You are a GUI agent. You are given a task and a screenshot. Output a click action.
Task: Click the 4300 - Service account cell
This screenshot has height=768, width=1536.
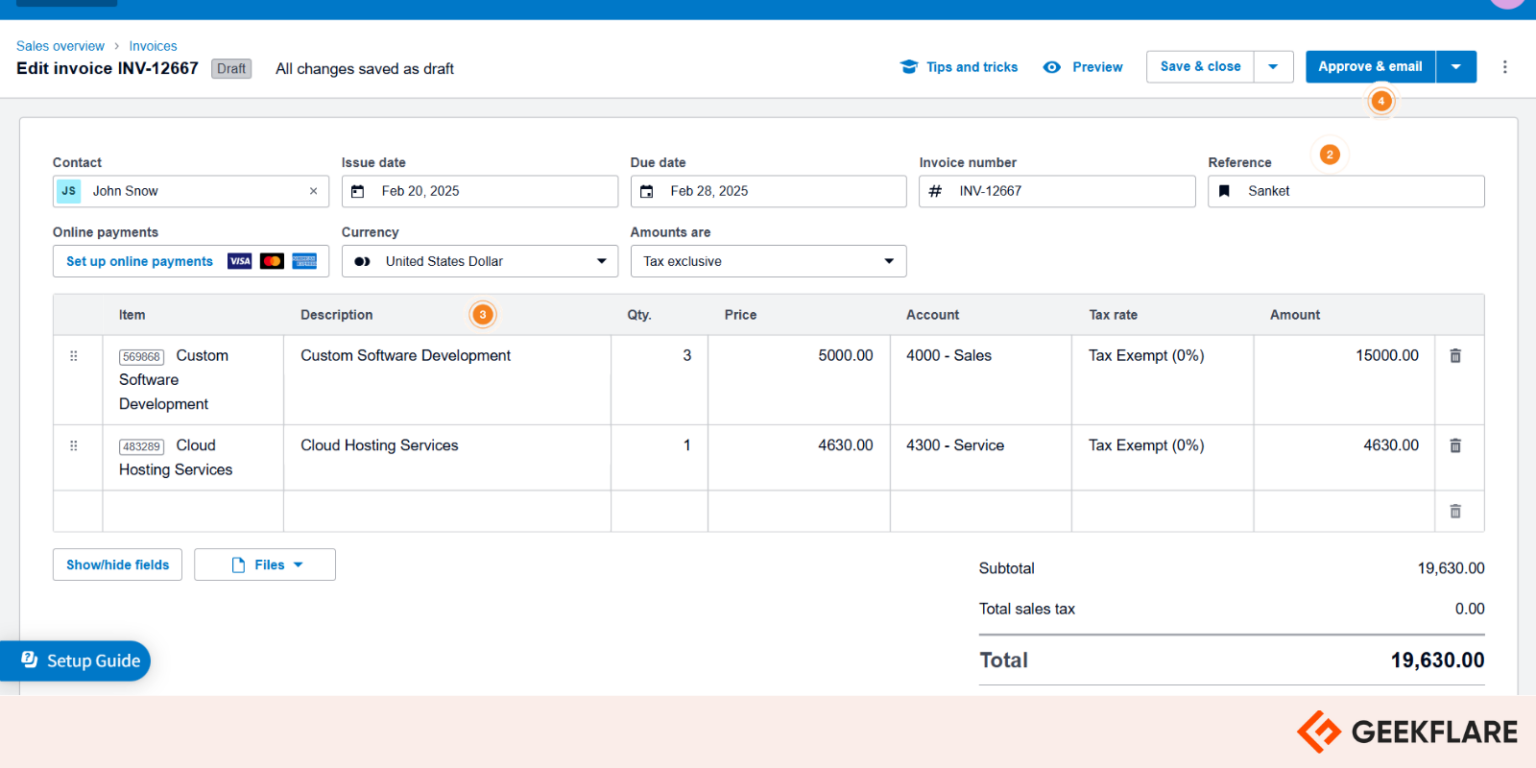pos(981,457)
